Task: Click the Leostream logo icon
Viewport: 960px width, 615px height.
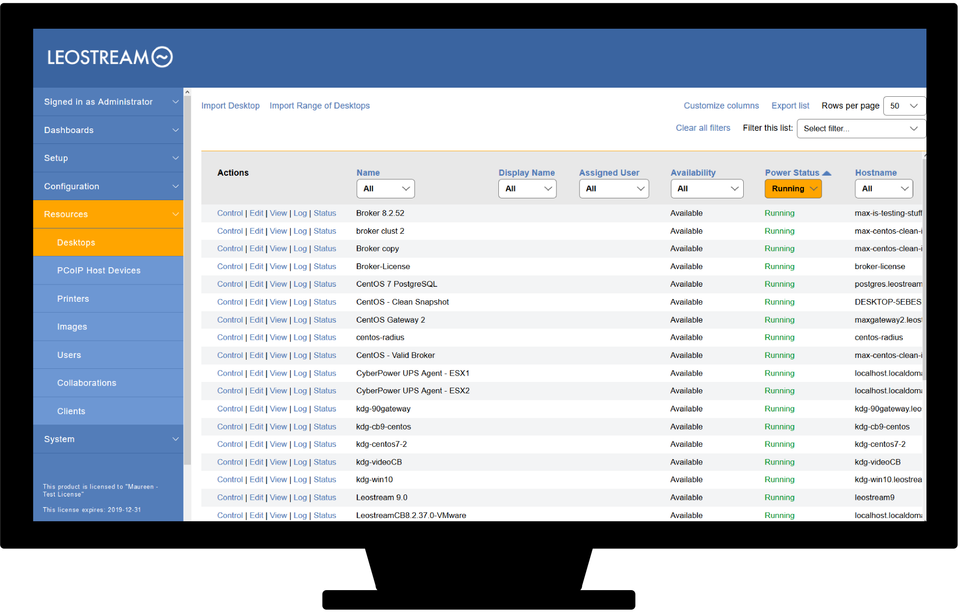Action: pos(158,57)
